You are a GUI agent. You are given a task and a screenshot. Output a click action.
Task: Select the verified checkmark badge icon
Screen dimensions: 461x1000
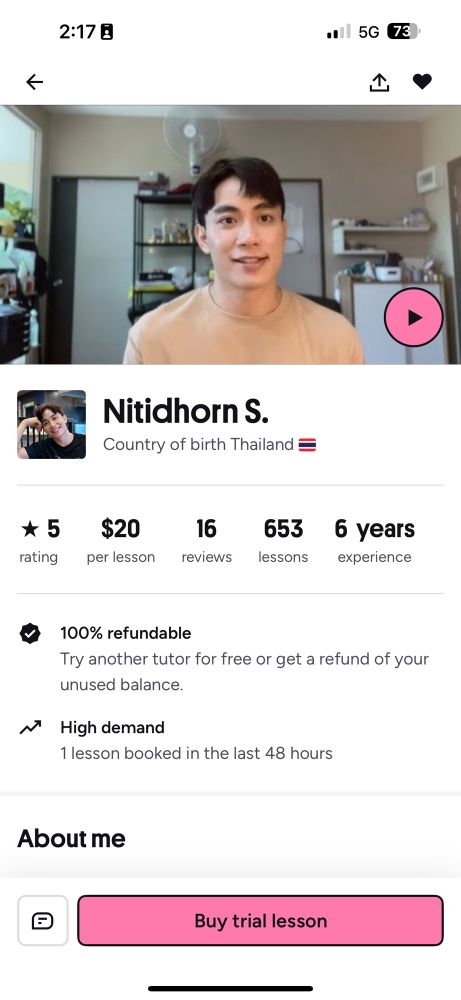click(x=30, y=633)
